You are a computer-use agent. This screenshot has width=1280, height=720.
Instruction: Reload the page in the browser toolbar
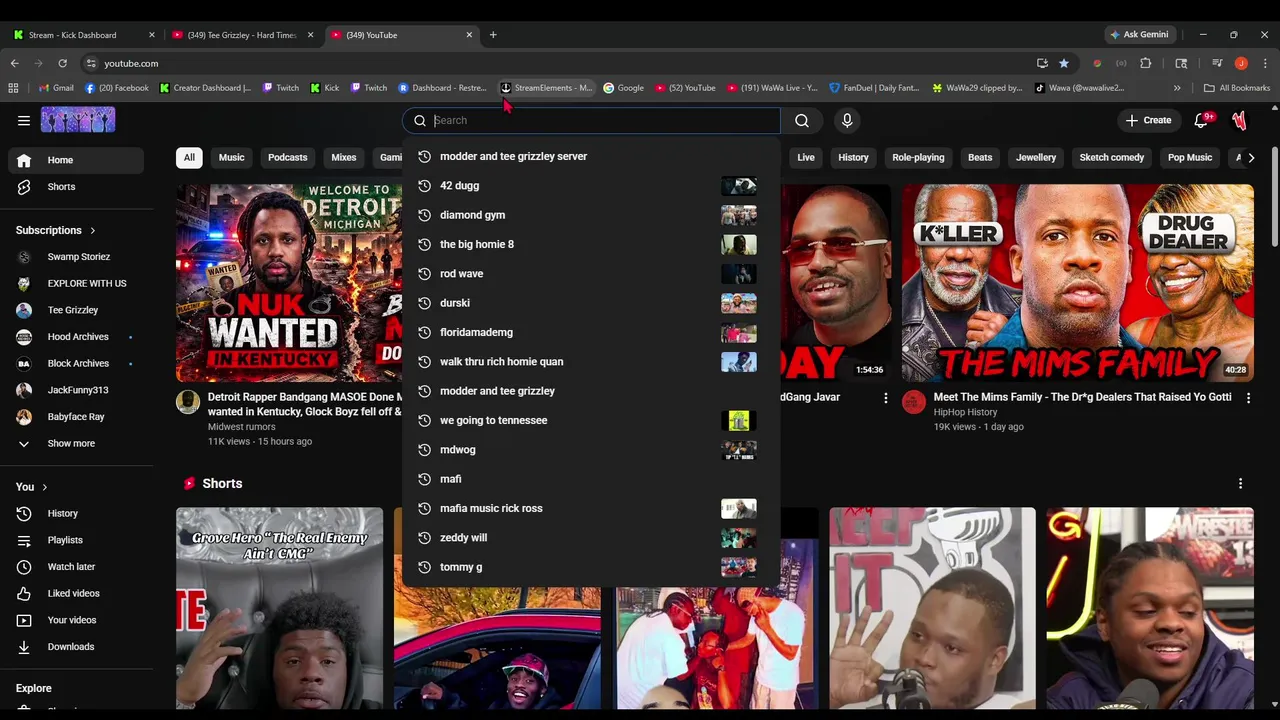62,63
